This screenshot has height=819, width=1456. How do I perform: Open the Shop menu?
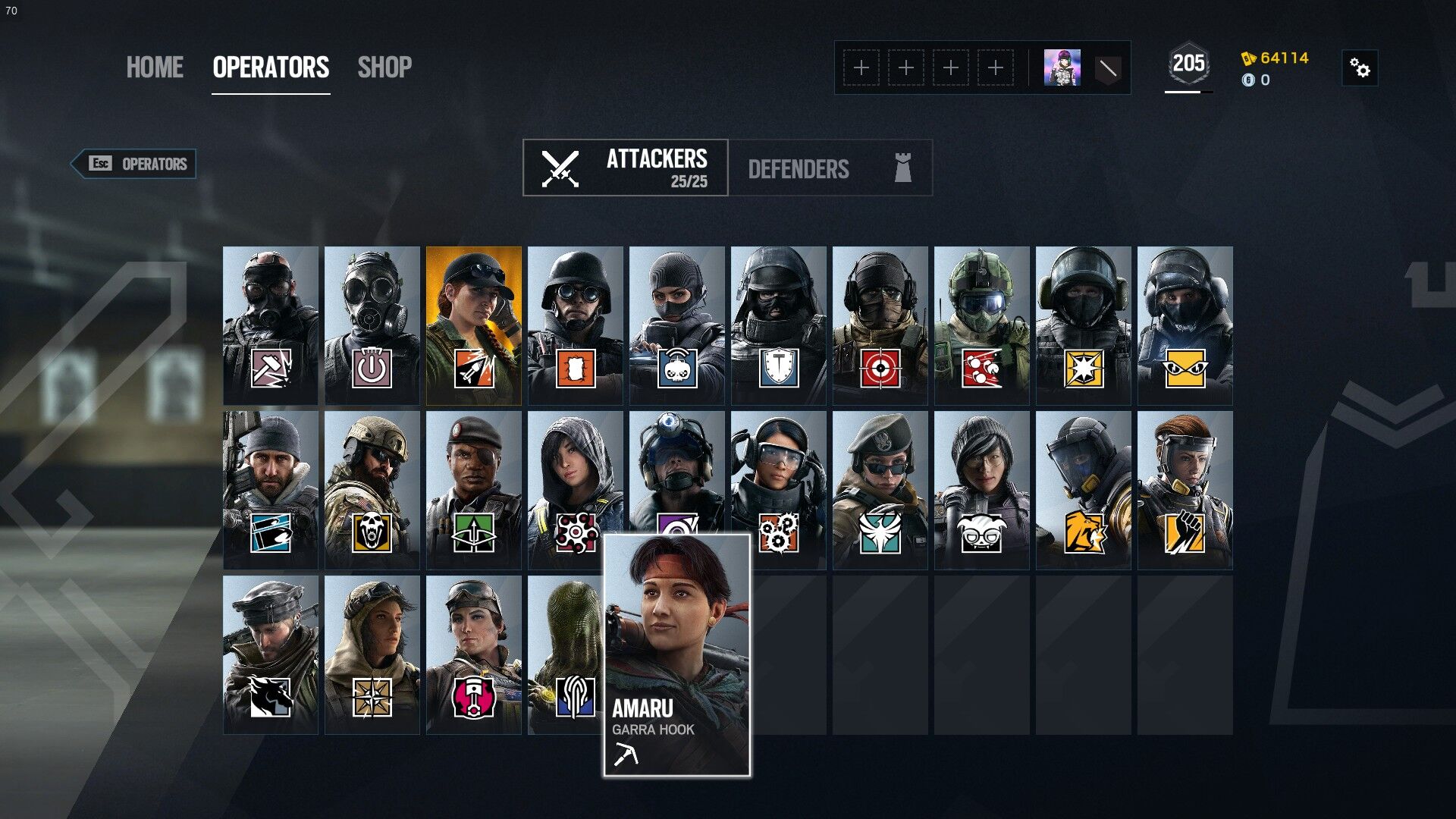click(x=384, y=67)
